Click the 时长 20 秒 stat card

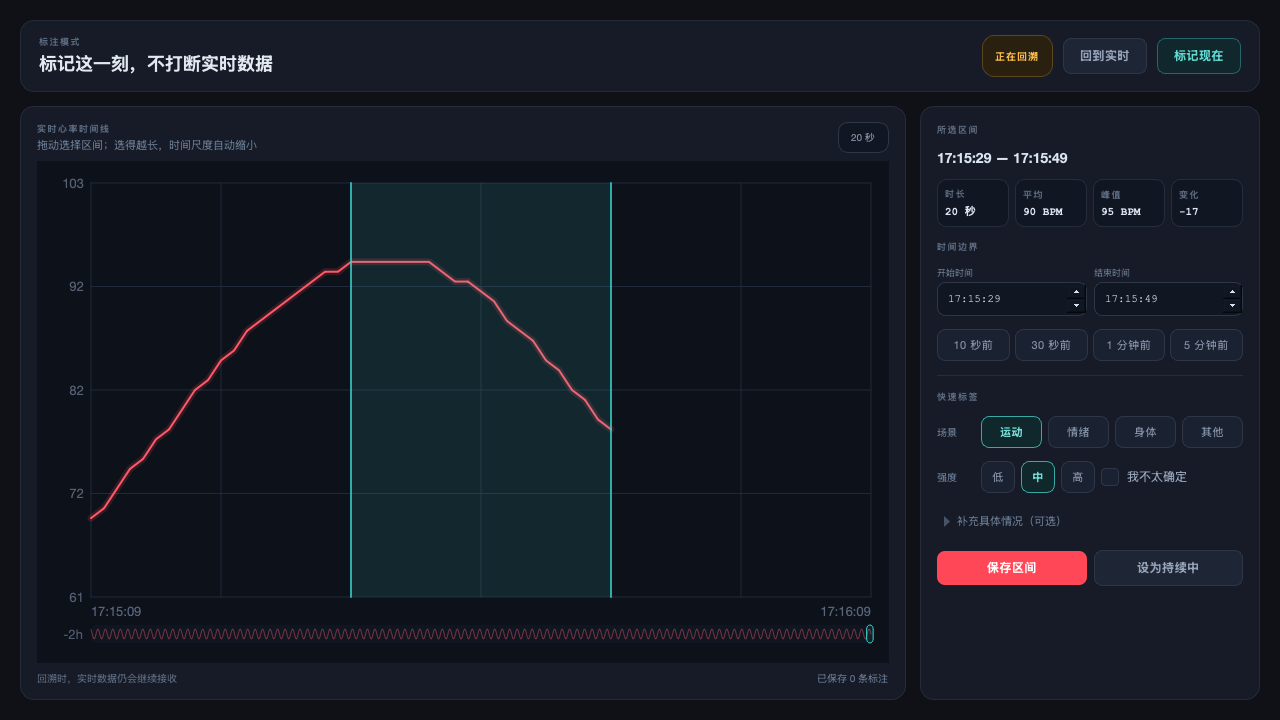point(973,203)
